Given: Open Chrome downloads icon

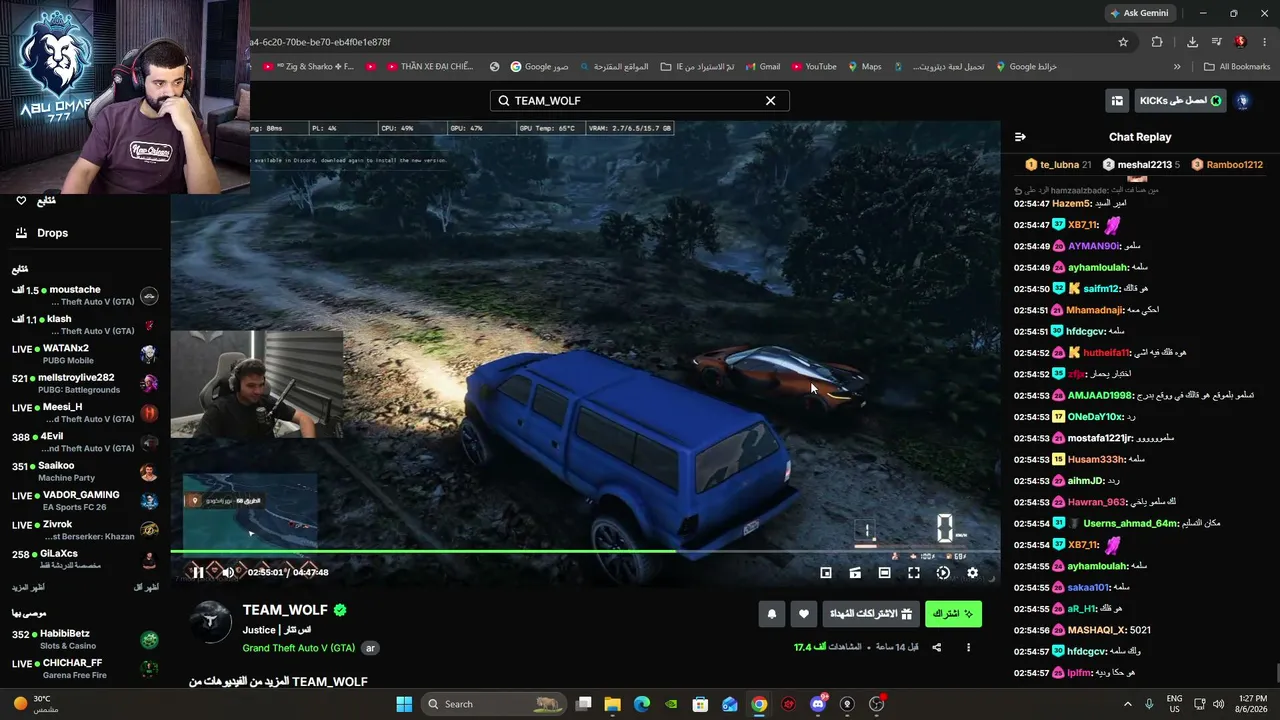Looking at the screenshot, I should pos(1192,42).
